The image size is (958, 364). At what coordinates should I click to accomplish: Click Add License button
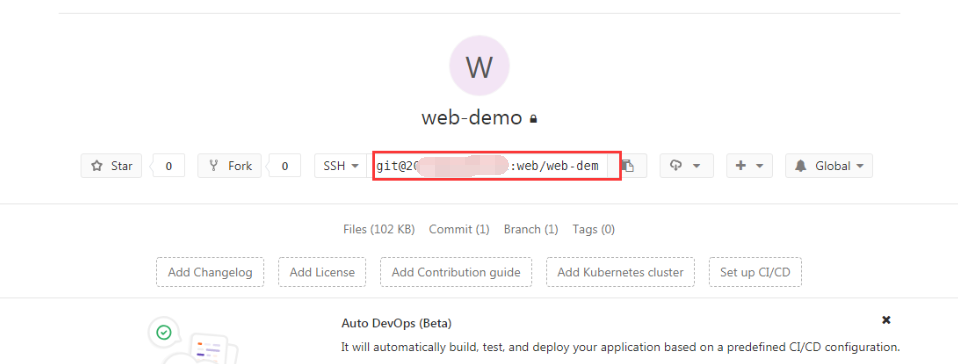click(x=322, y=272)
